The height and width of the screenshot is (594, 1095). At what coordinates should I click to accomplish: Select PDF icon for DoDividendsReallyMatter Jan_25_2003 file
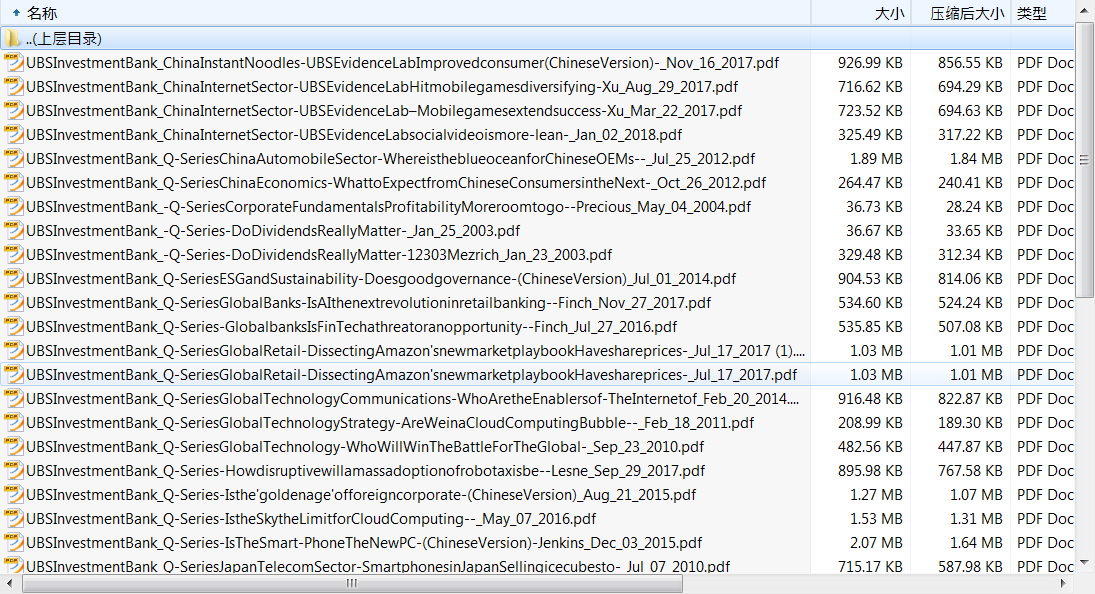[14, 231]
